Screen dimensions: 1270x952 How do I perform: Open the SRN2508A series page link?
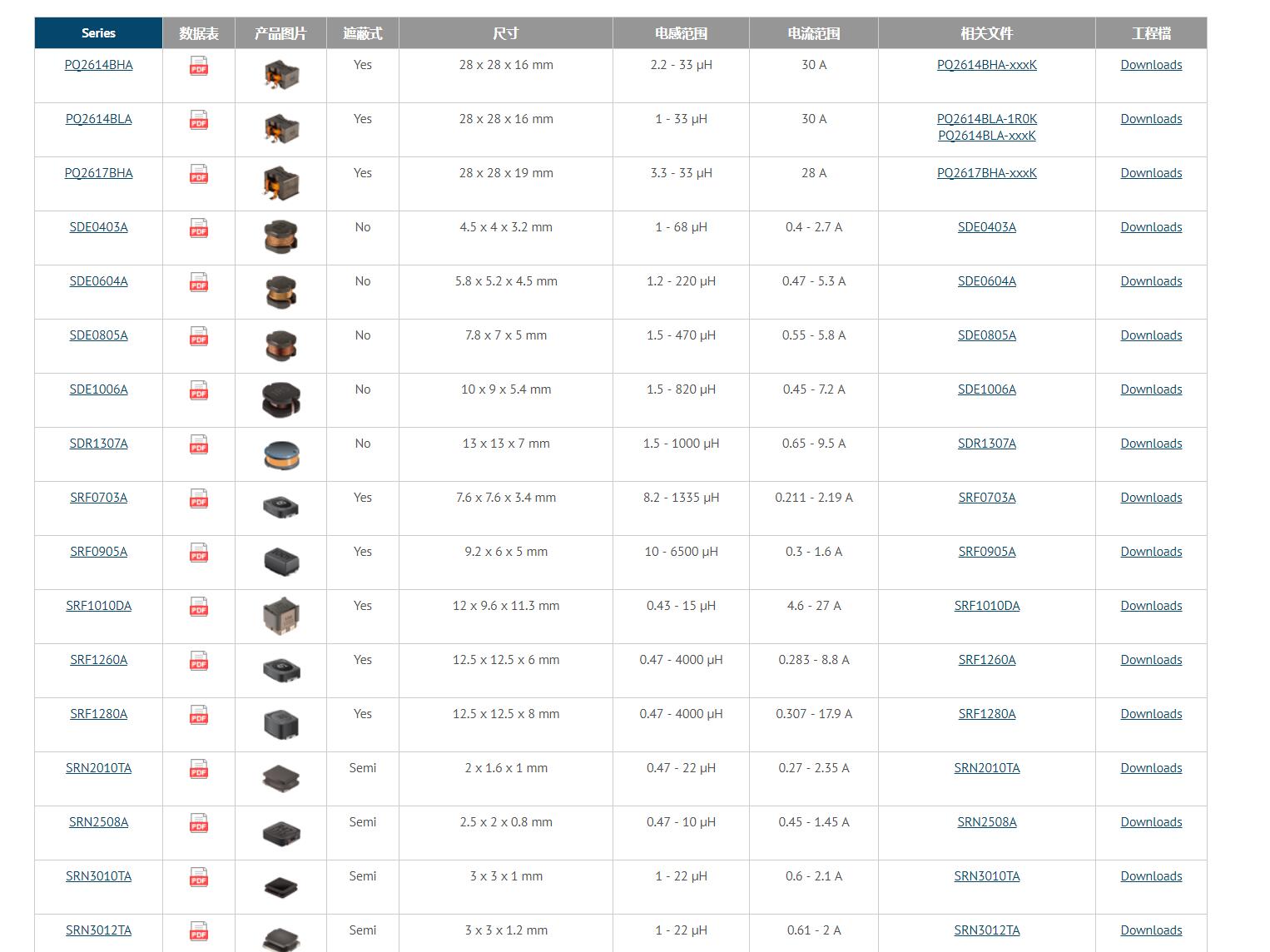98,822
